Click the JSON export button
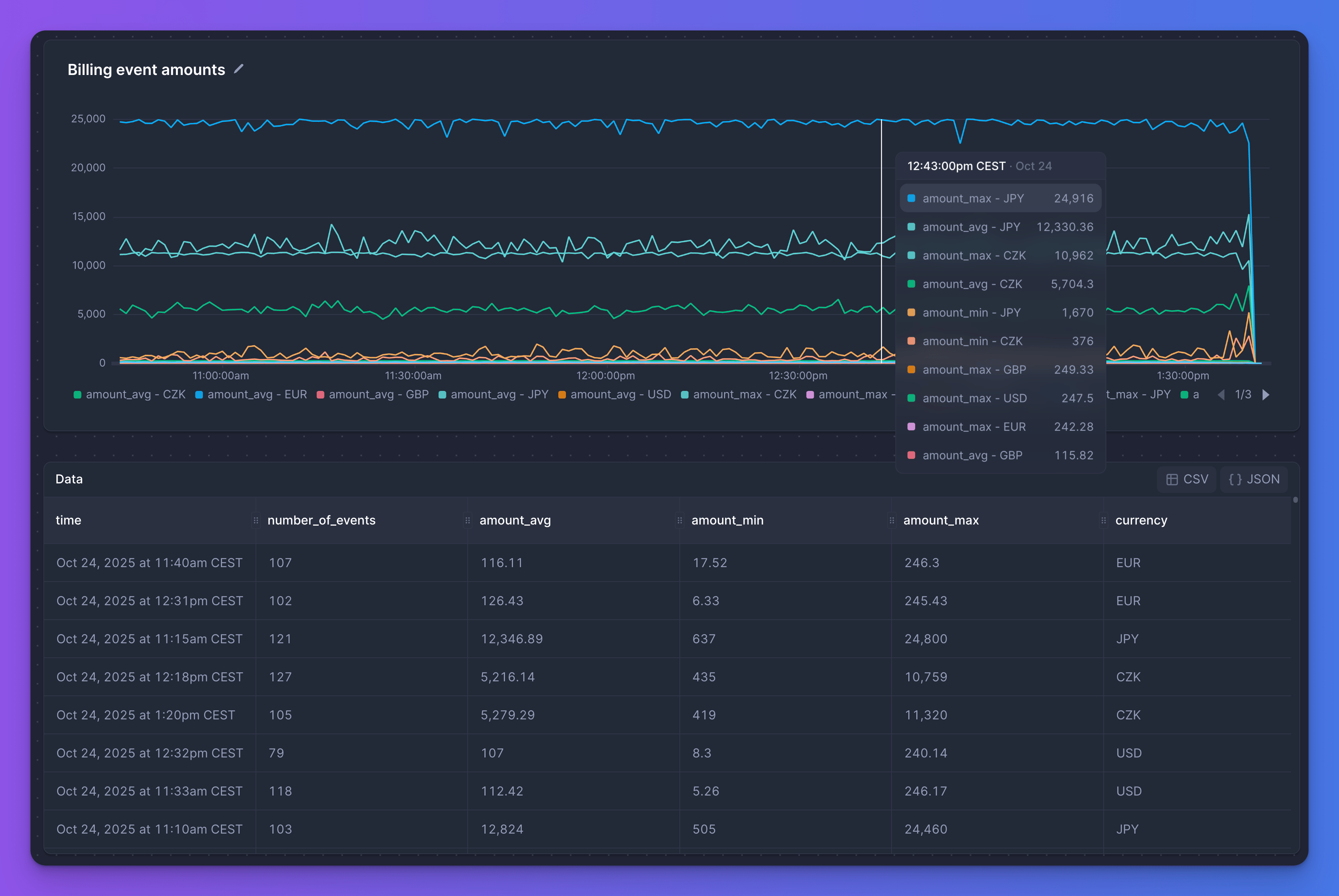The image size is (1339, 896). [1254, 479]
